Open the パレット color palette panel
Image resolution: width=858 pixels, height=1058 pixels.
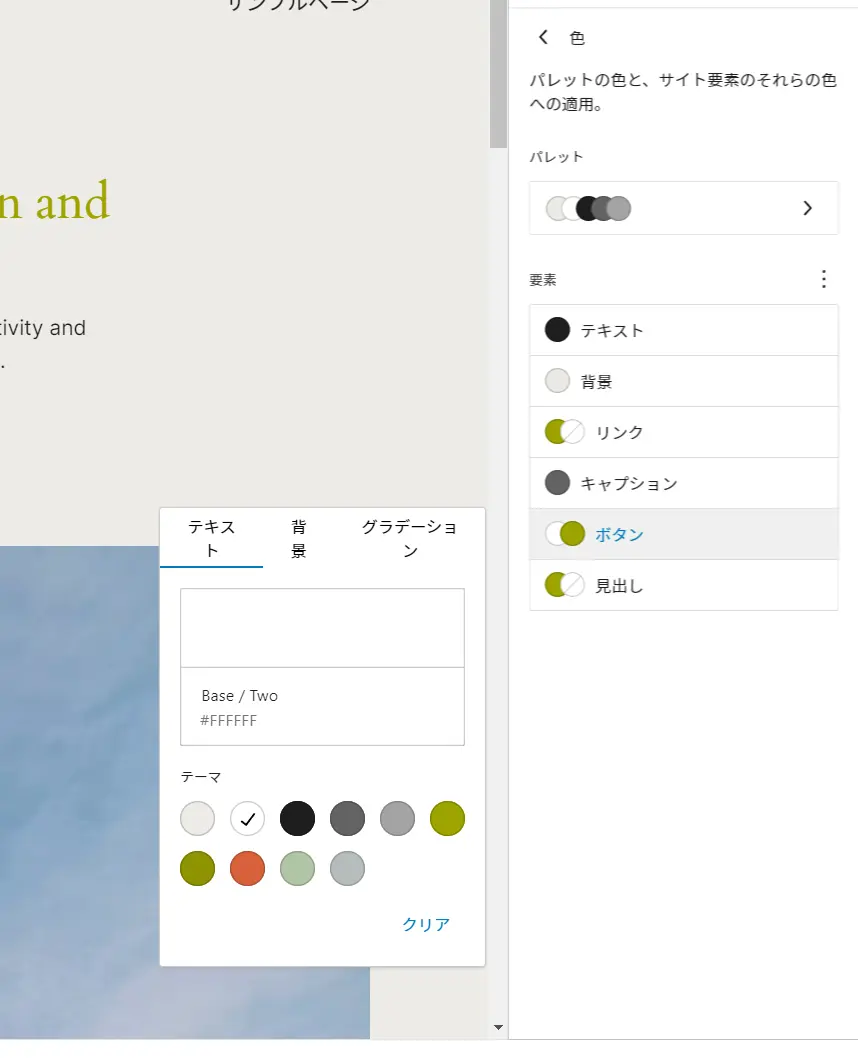(683, 208)
